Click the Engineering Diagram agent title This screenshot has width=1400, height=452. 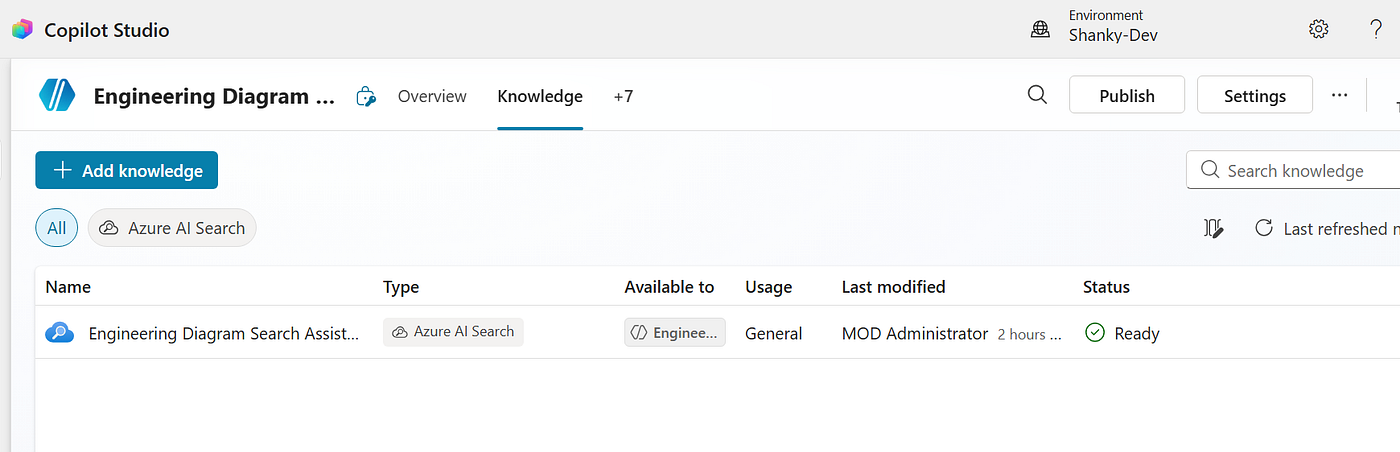pyautogui.click(x=214, y=97)
